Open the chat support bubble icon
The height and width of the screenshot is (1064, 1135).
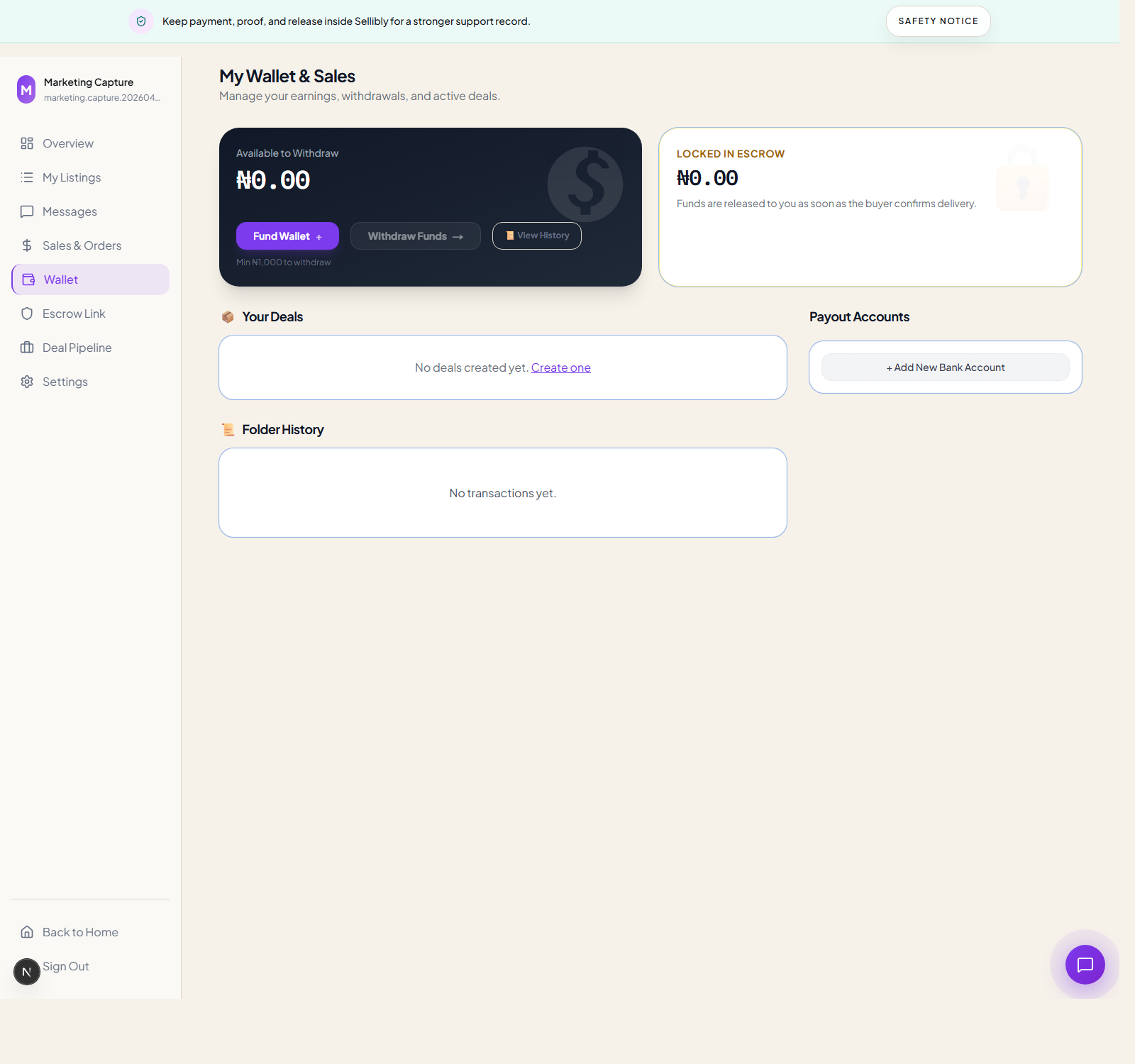tap(1085, 965)
